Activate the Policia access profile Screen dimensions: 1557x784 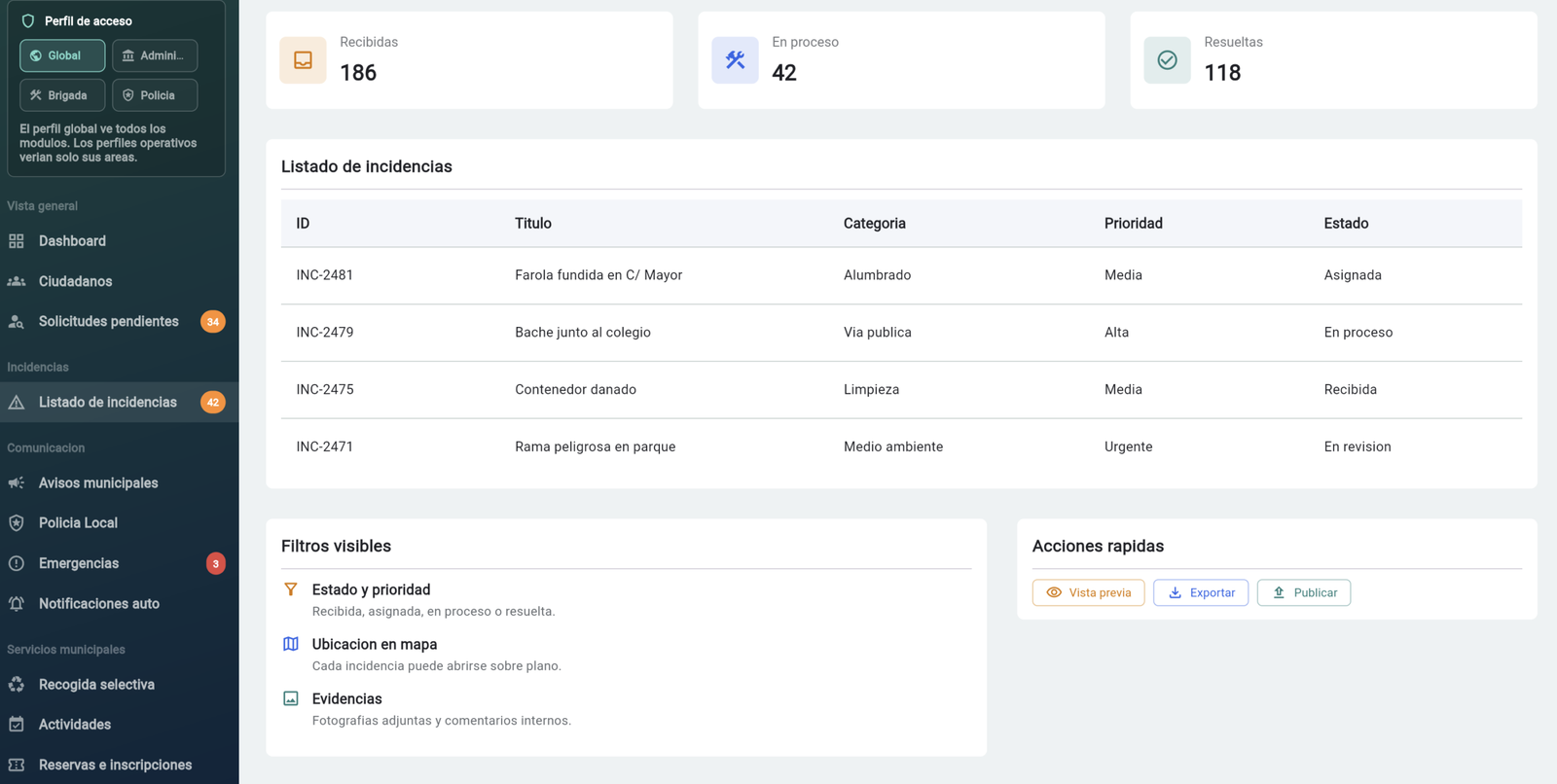(155, 95)
